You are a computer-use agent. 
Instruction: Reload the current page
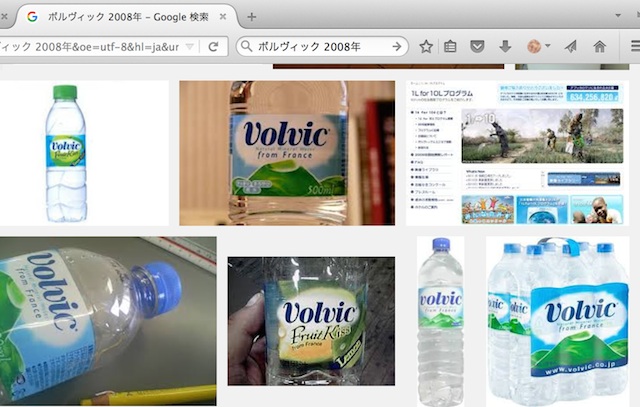click(213, 47)
